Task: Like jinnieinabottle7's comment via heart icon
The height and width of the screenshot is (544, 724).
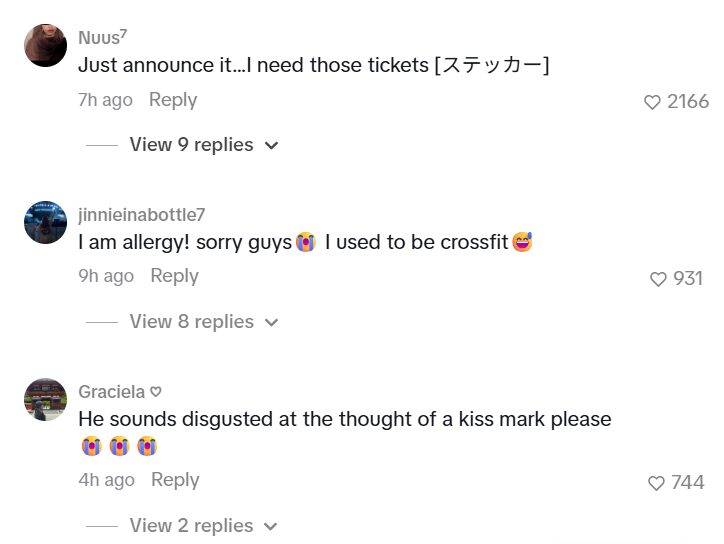Action: point(658,279)
